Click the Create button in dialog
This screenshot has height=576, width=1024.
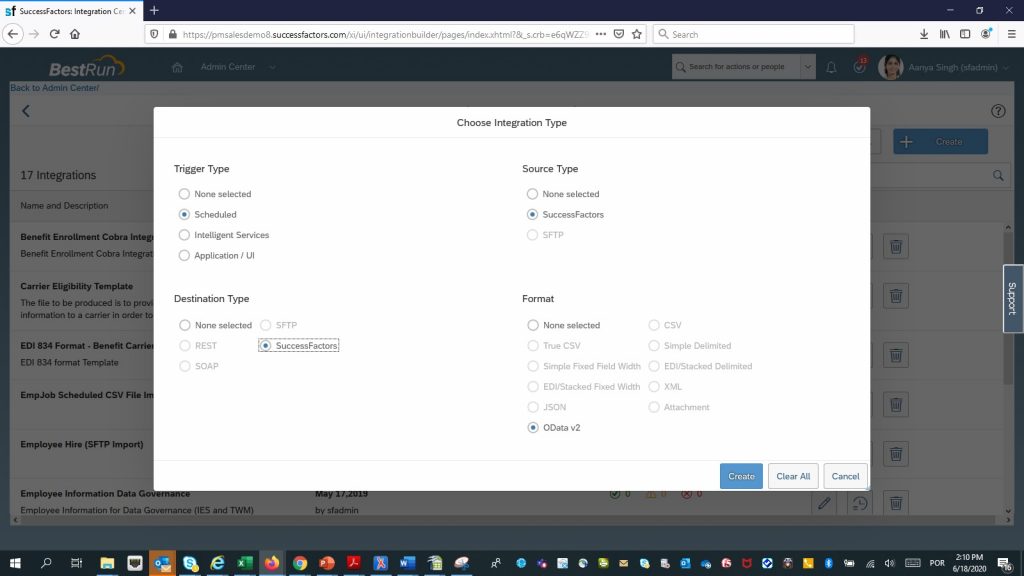(x=741, y=476)
